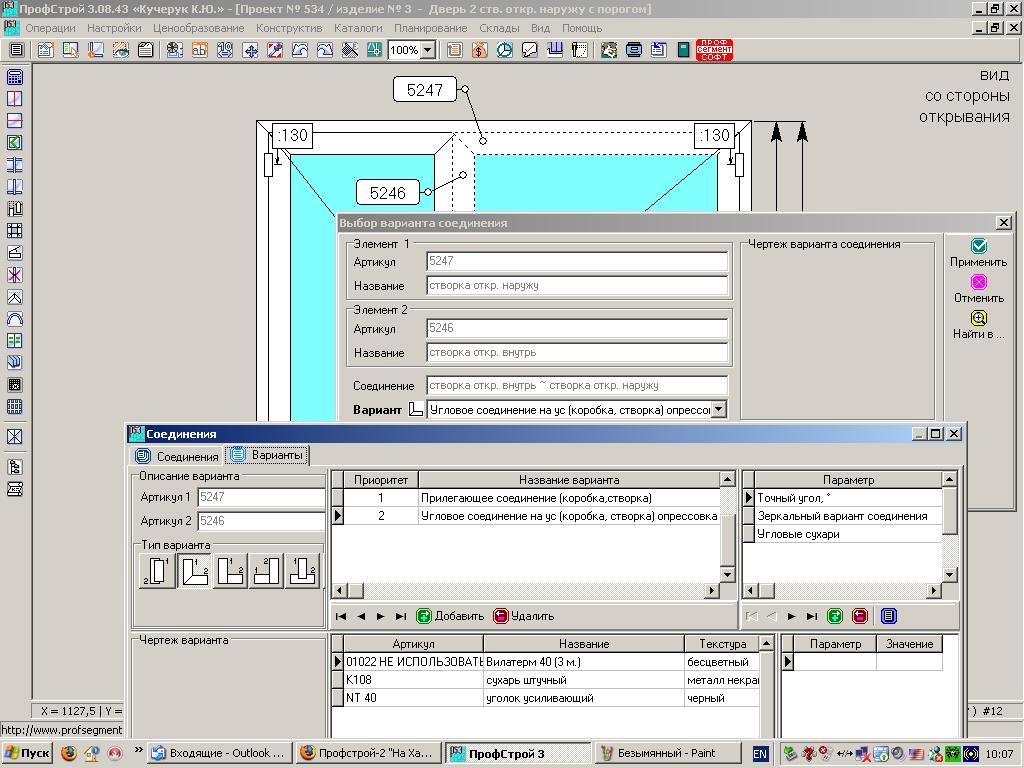Select the last variant type button
This screenshot has height=768, width=1024.
click(x=302, y=571)
